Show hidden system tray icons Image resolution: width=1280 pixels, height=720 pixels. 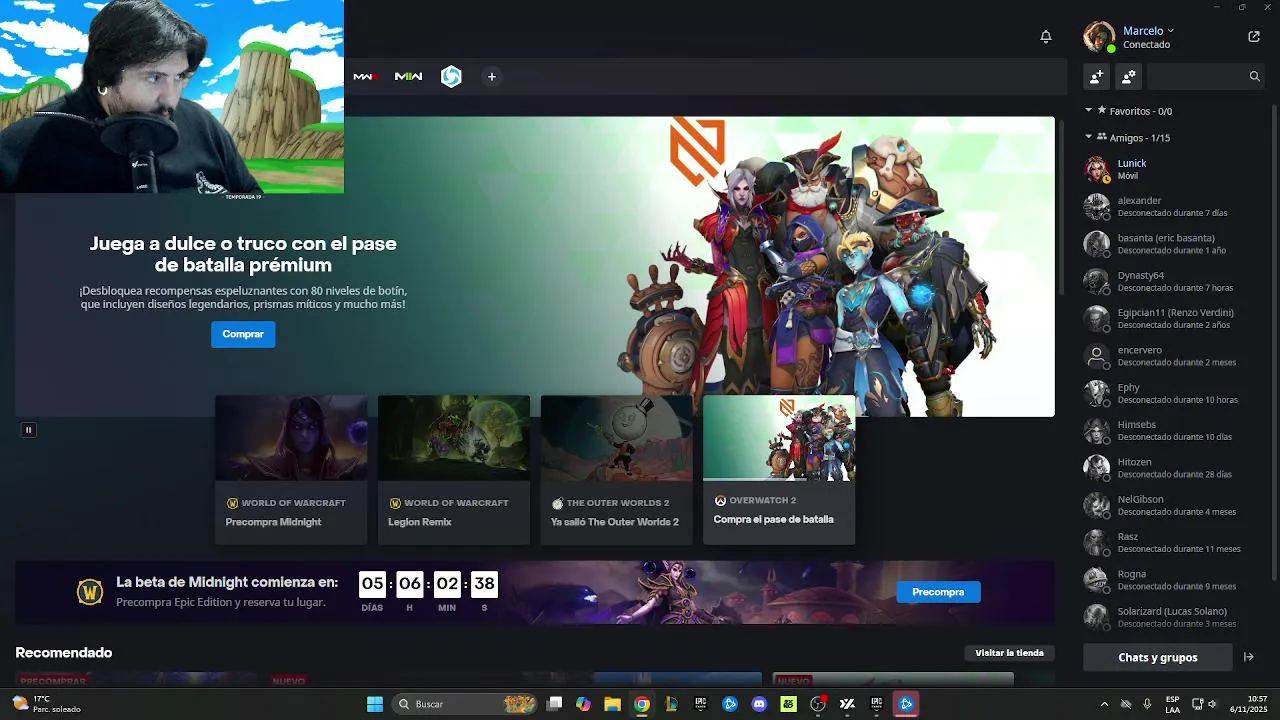1104,704
